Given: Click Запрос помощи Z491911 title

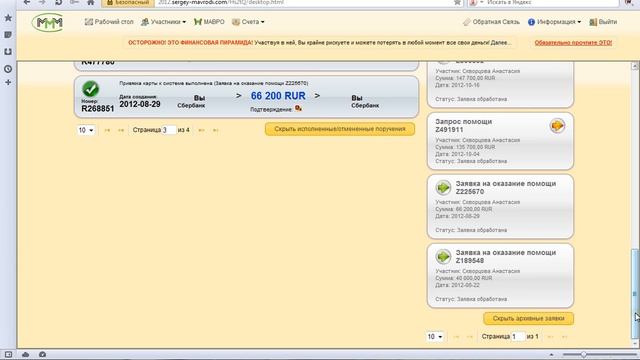Looking at the screenshot, I should (x=463, y=125).
